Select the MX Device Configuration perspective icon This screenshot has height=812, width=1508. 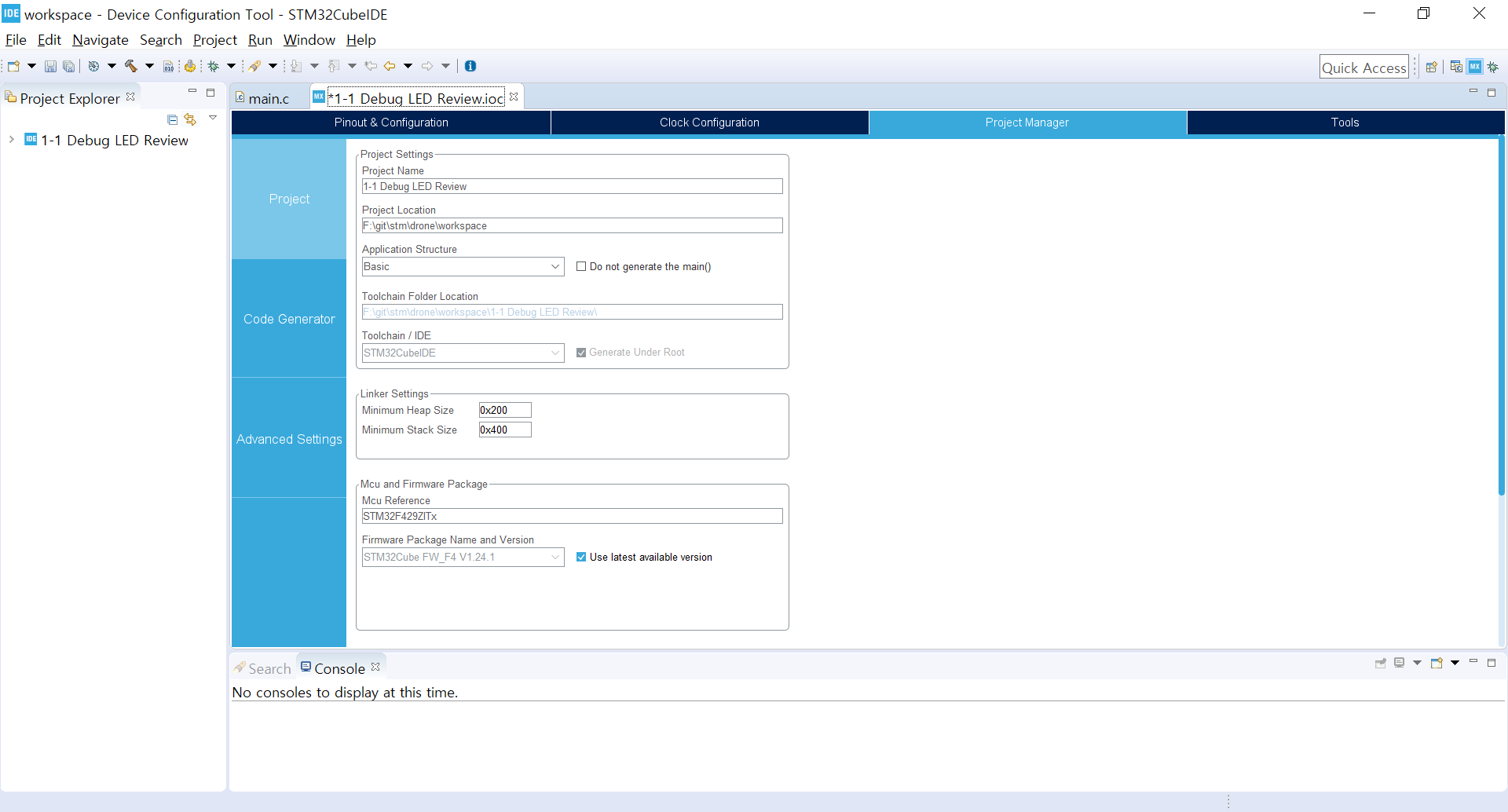pyautogui.click(x=1475, y=67)
